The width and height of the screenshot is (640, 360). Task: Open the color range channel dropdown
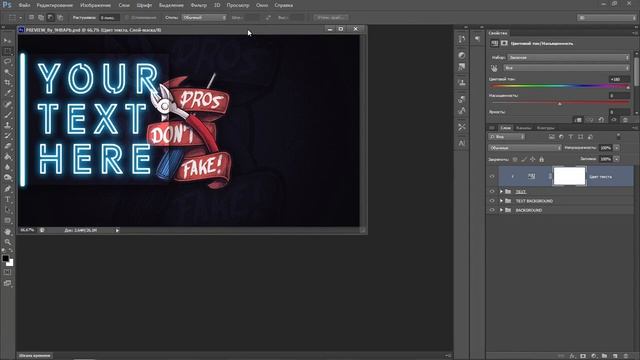point(567,68)
